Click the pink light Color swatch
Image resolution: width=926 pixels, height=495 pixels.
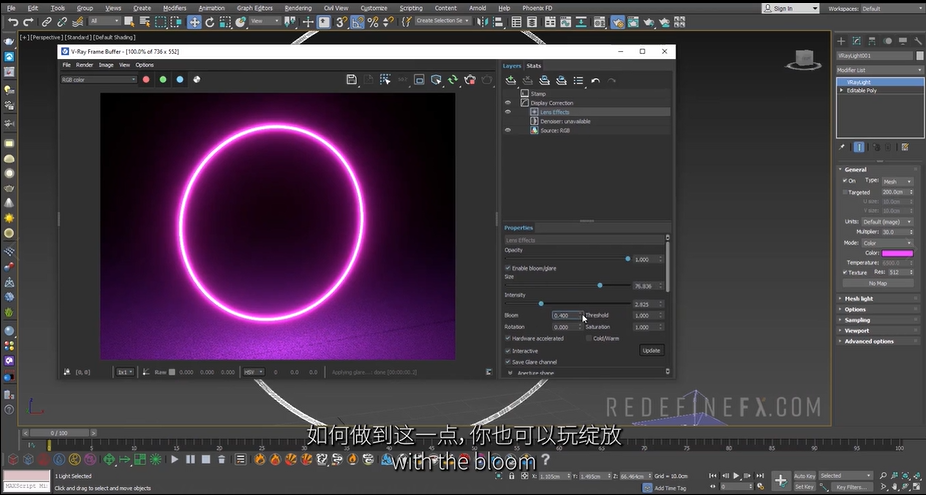point(898,253)
